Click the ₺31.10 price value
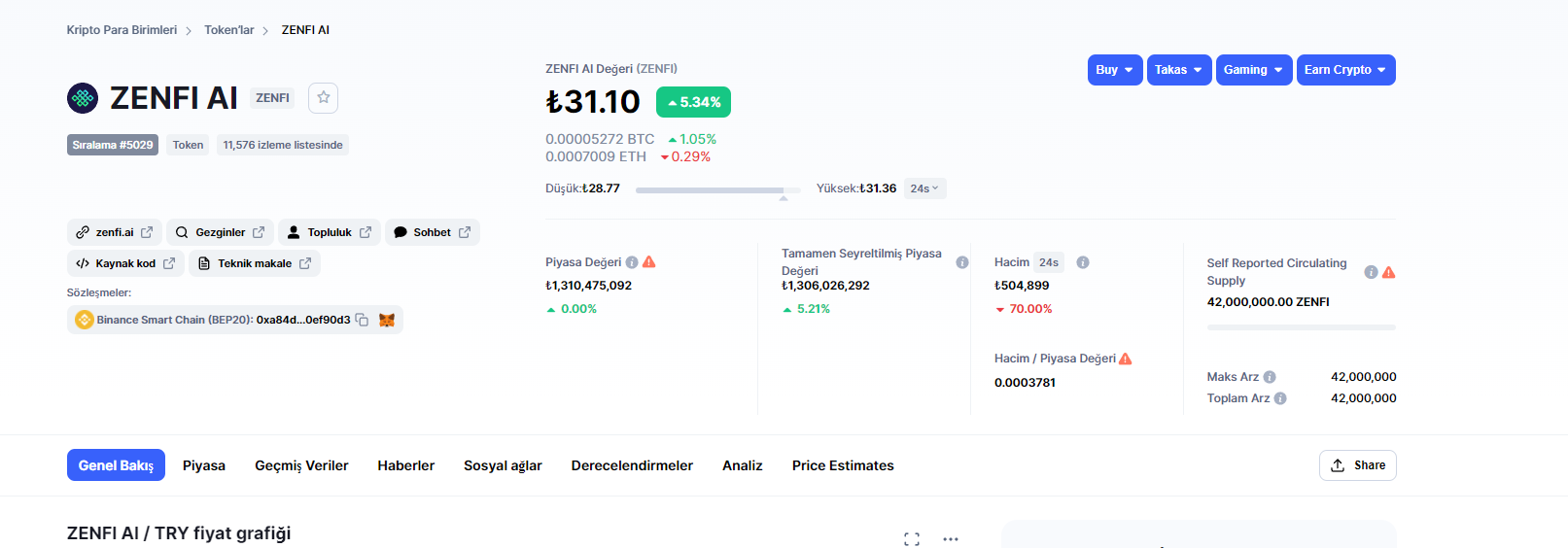This screenshot has height=548, width=1568. pos(593,101)
